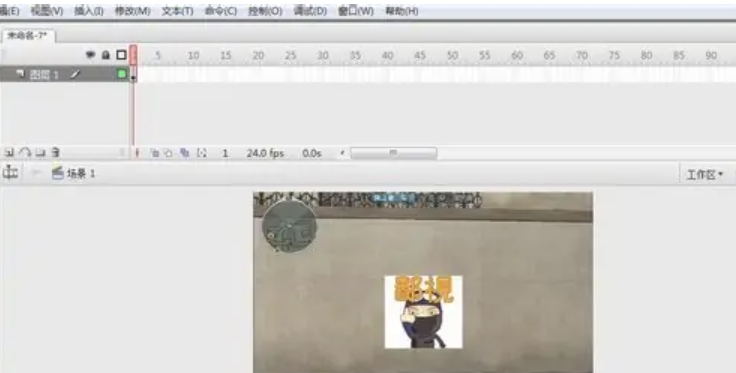Click the current frame number 1

click(225, 153)
